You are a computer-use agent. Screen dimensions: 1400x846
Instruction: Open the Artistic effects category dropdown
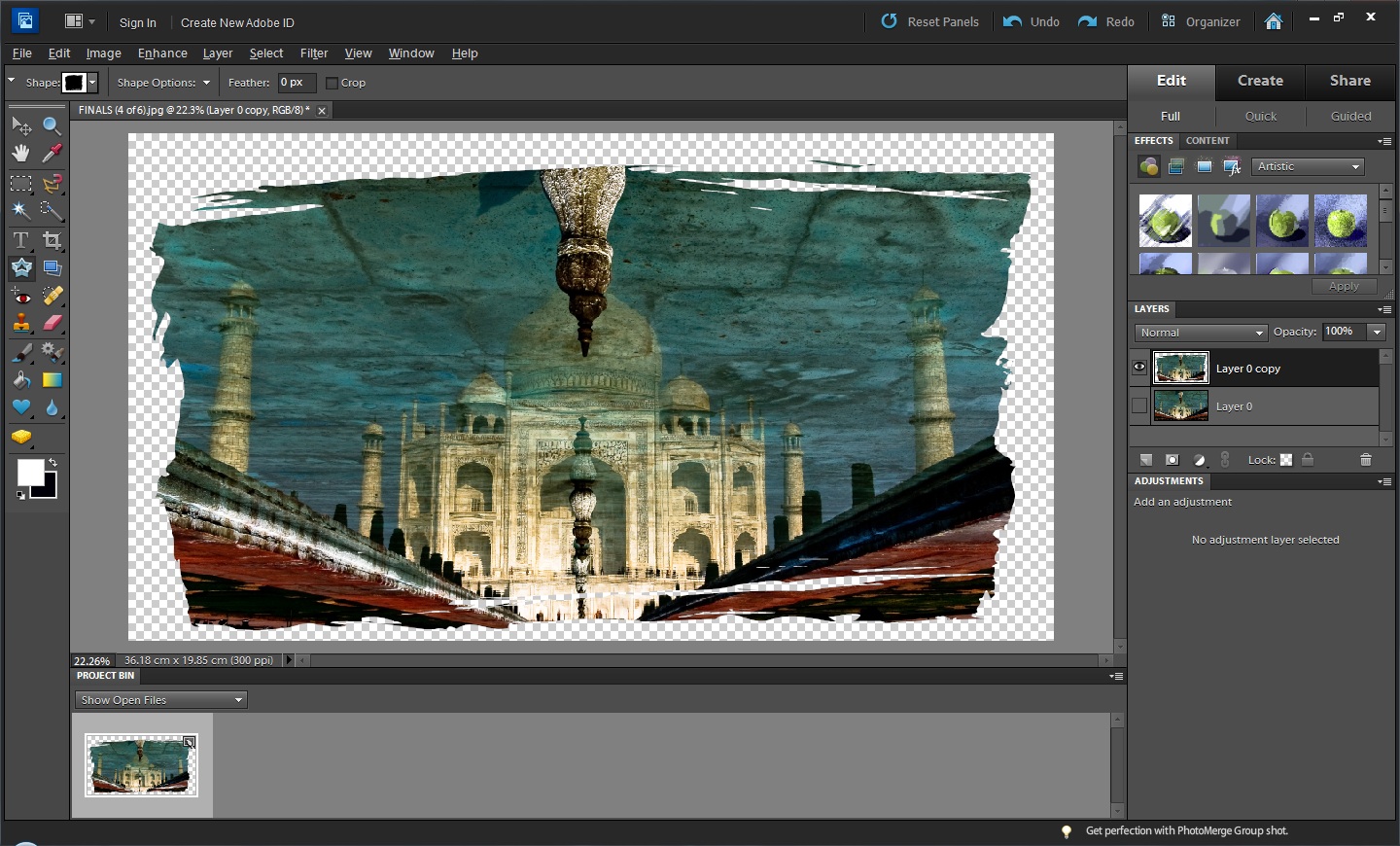point(1308,167)
